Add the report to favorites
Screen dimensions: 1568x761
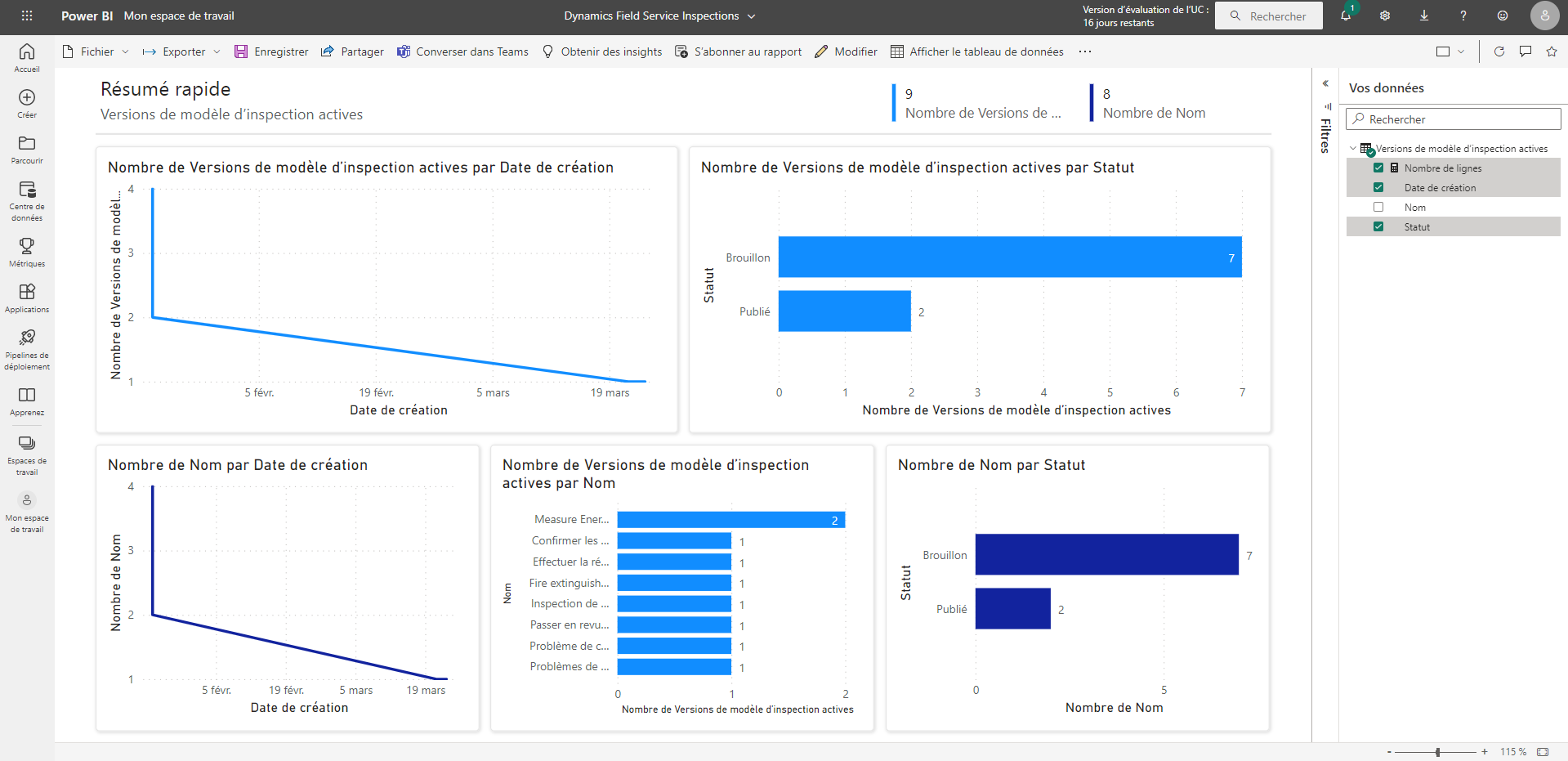point(1552,51)
